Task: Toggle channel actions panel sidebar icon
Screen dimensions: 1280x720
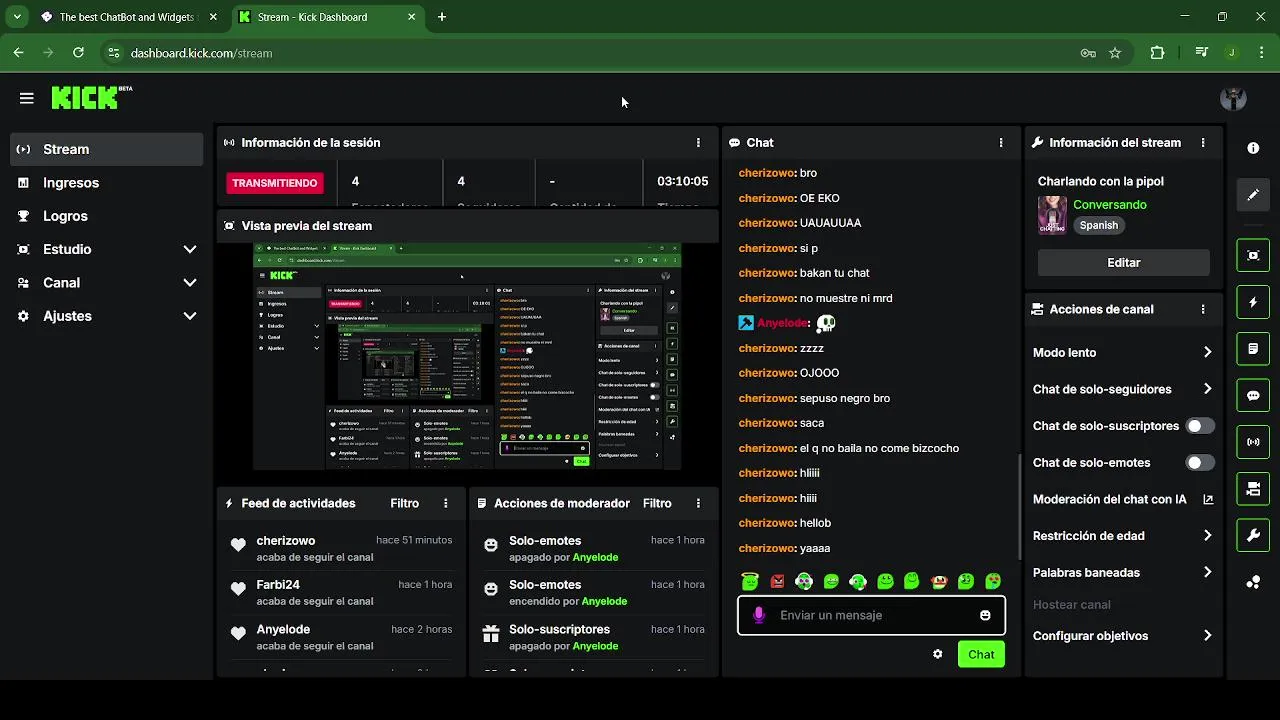Action: point(1253,489)
